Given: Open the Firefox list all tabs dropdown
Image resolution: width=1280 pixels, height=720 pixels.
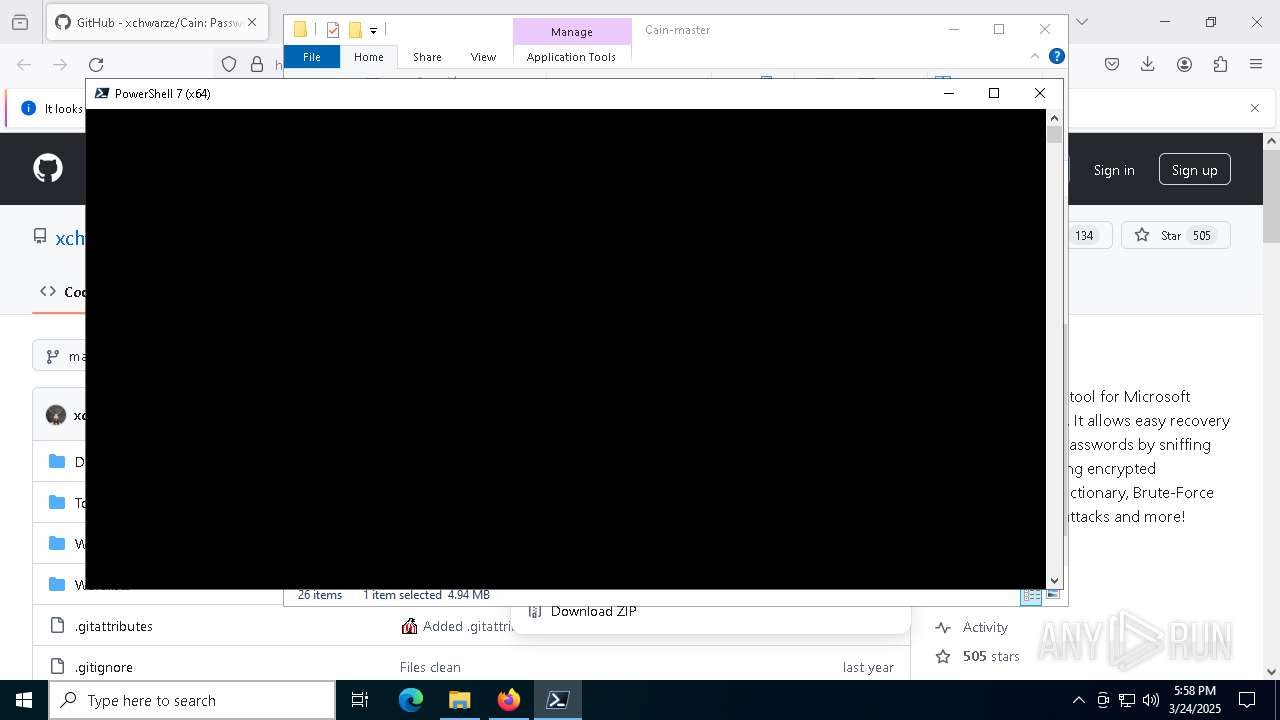Looking at the screenshot, I should [x=1081, y=22].
